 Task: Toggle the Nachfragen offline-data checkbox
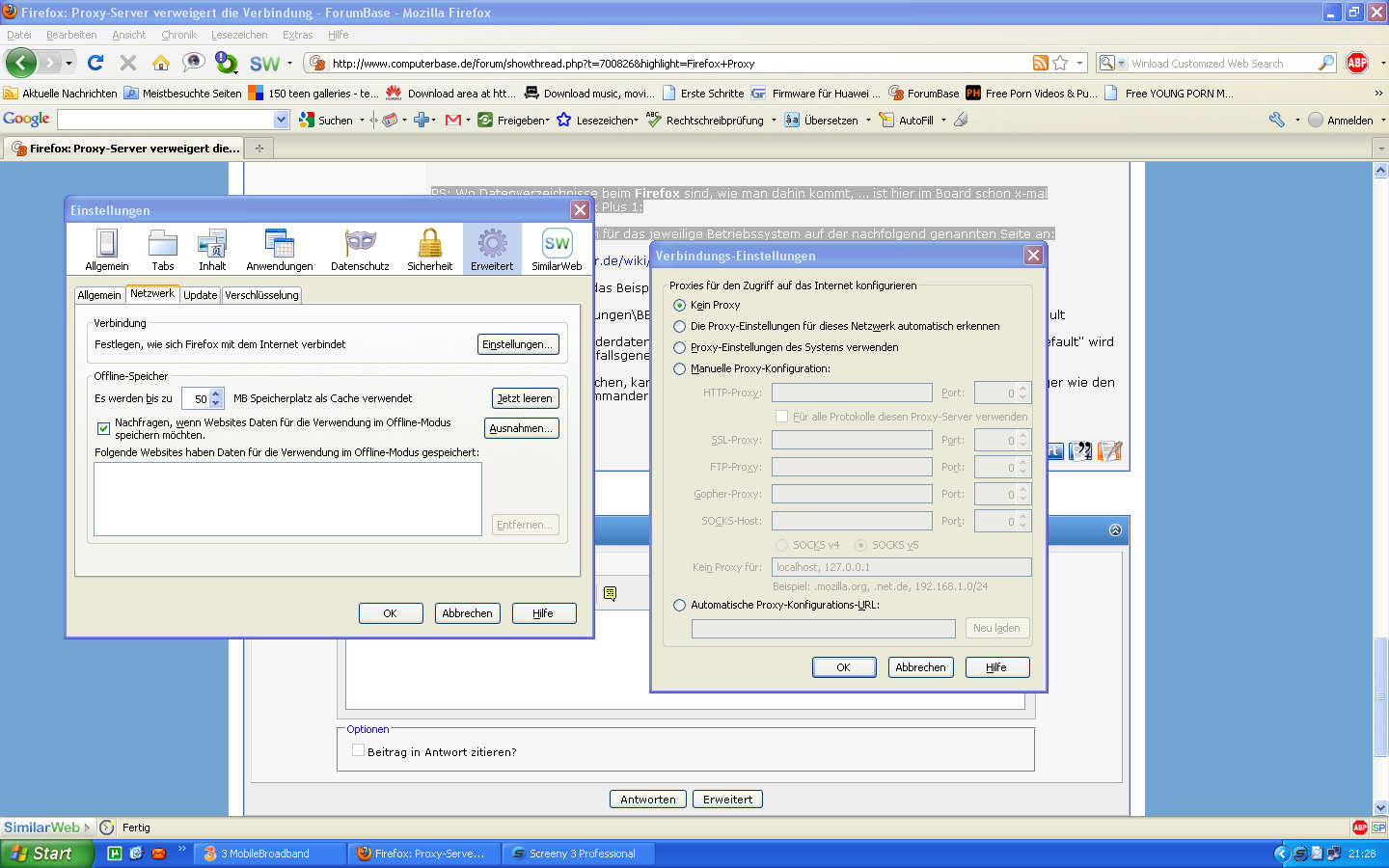[x=103, y=428]
